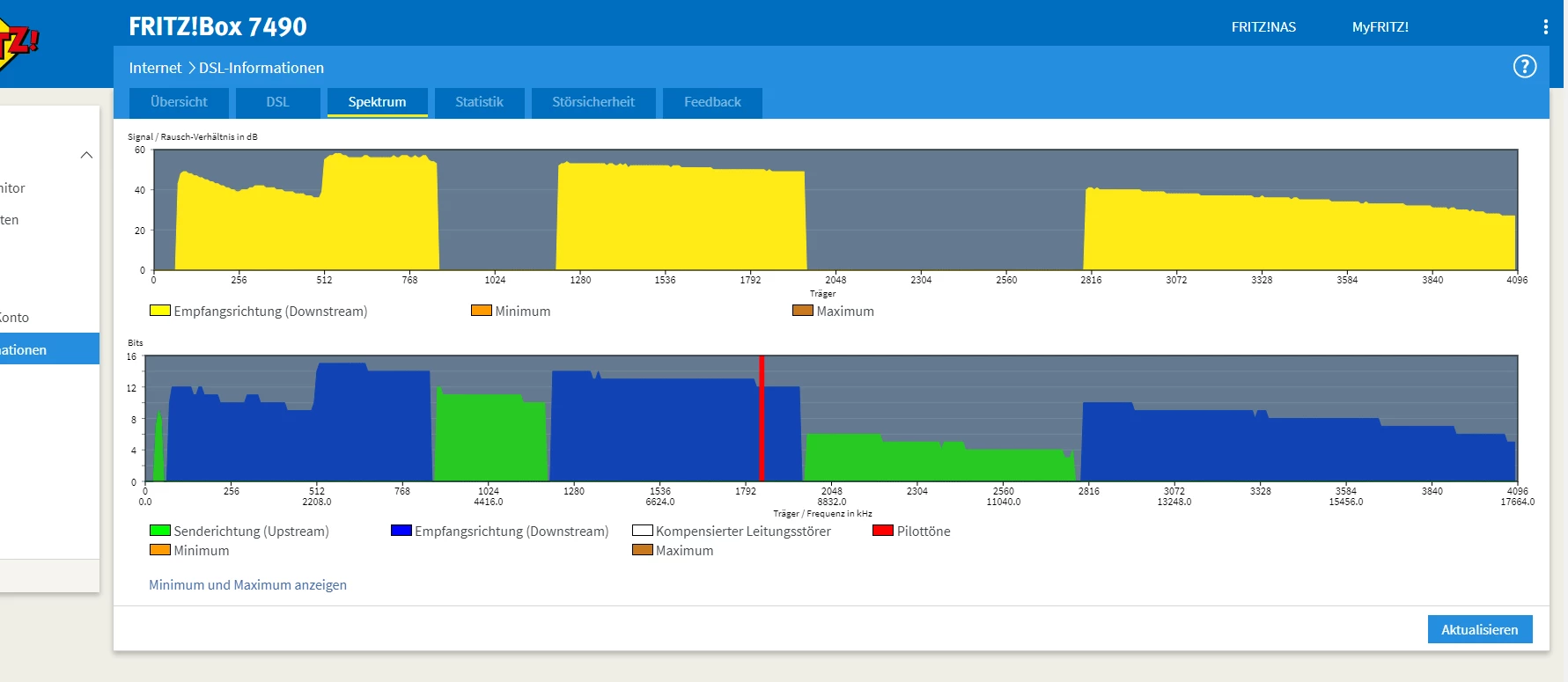1568x682 pixels.
Task: Click the 'Signal / Rausch-Verhältnis in dB' label
Action: [193, 136]
